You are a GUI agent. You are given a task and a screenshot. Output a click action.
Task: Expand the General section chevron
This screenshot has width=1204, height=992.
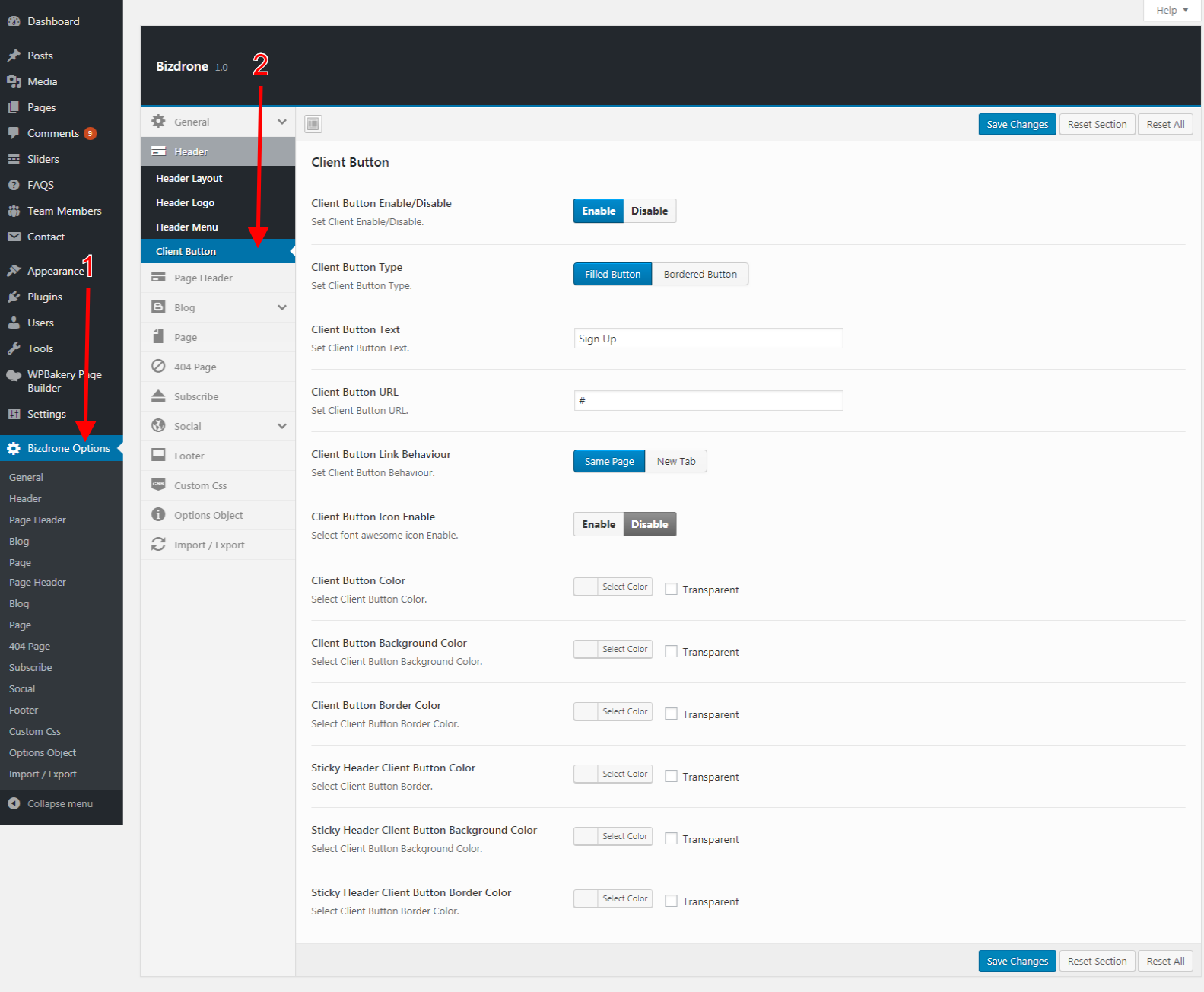282,122
